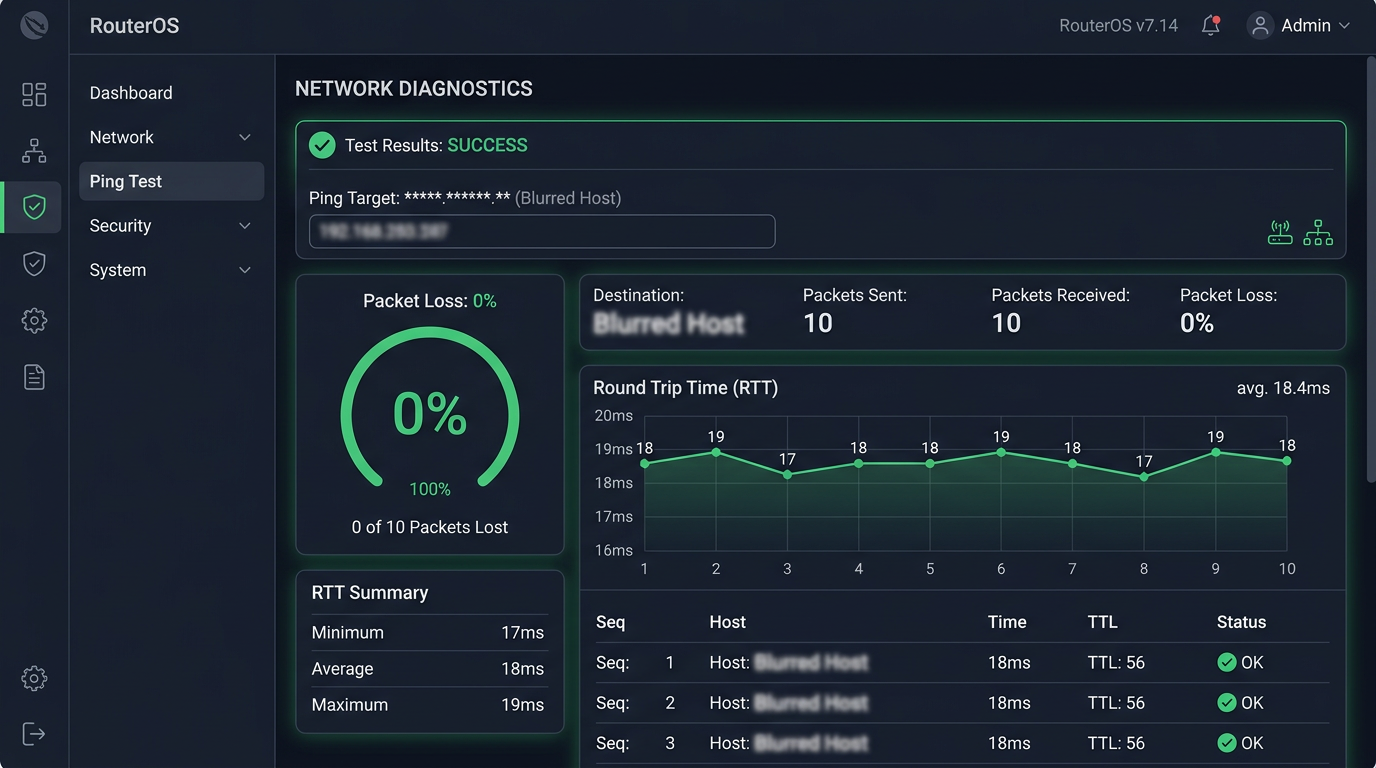Click the Admin username label
Screen dimensions: 1376x768
[x=1306, y=26]
